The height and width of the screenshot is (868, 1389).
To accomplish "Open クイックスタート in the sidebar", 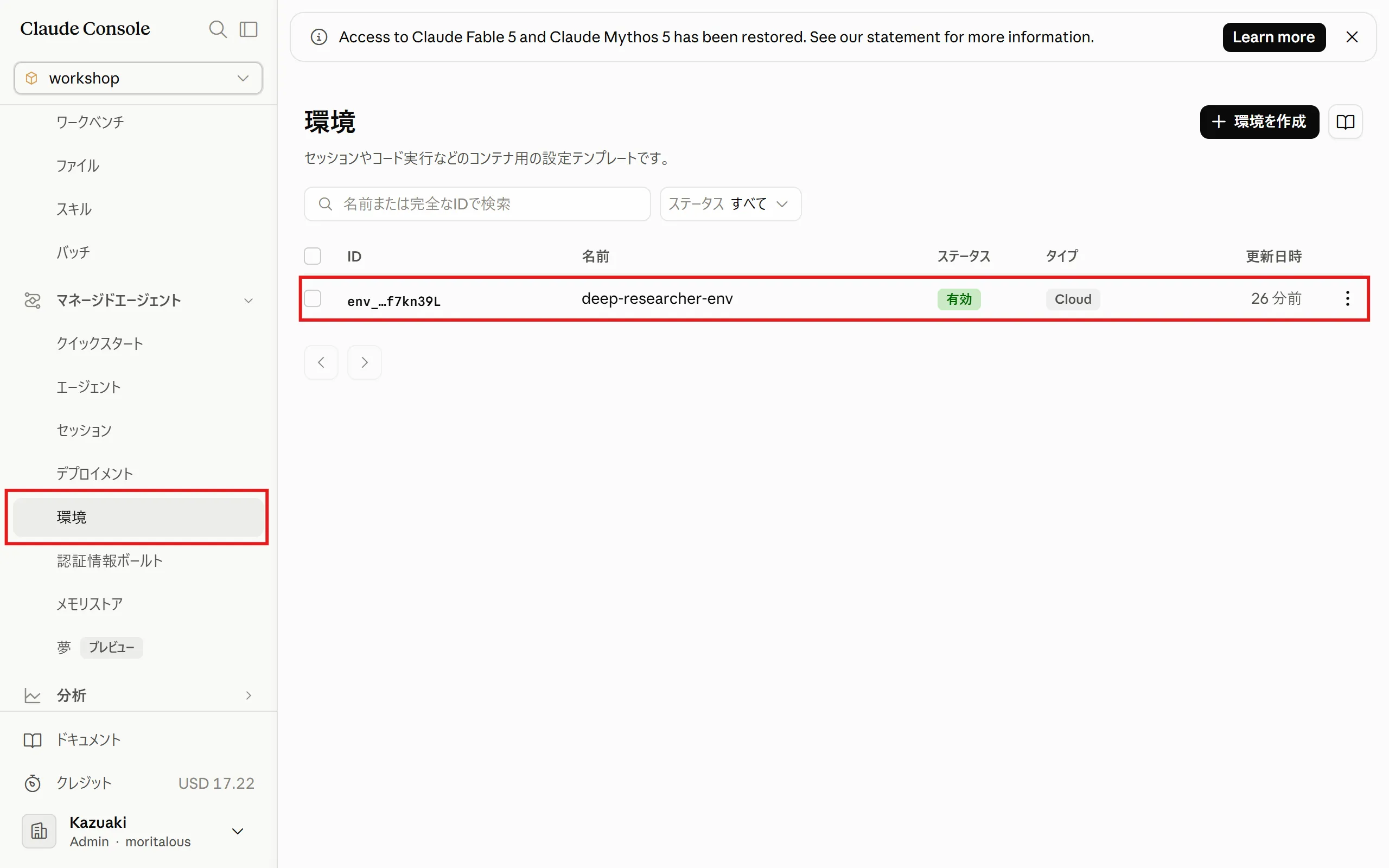I will (x=100, y=344).
